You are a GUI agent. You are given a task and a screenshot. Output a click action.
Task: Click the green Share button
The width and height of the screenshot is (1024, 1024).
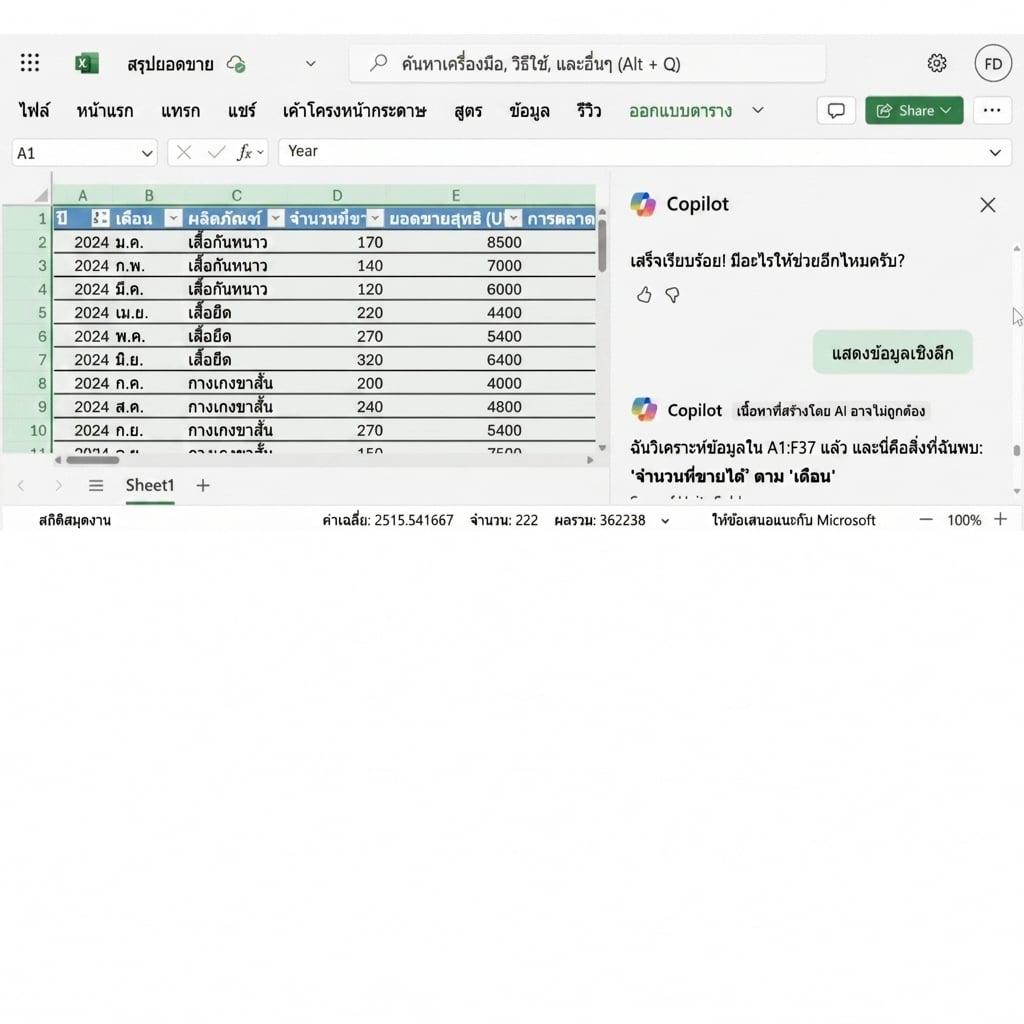[914, 110]
